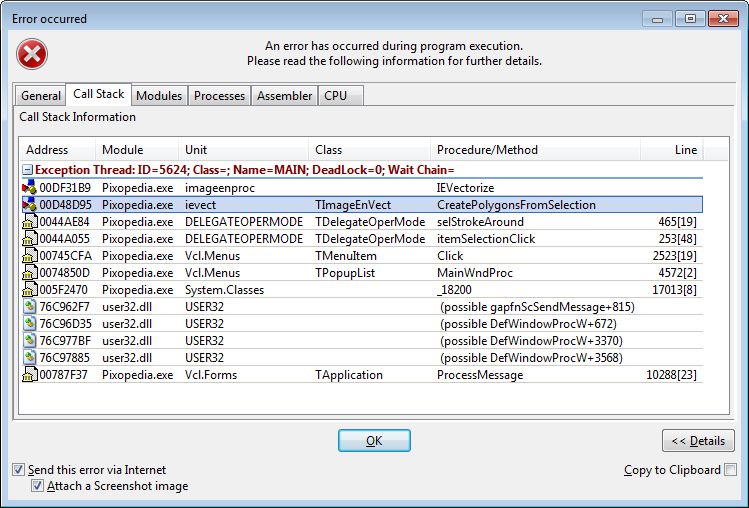Click the OK button
This screenshot has width=749, height=508.
[374, 441]
